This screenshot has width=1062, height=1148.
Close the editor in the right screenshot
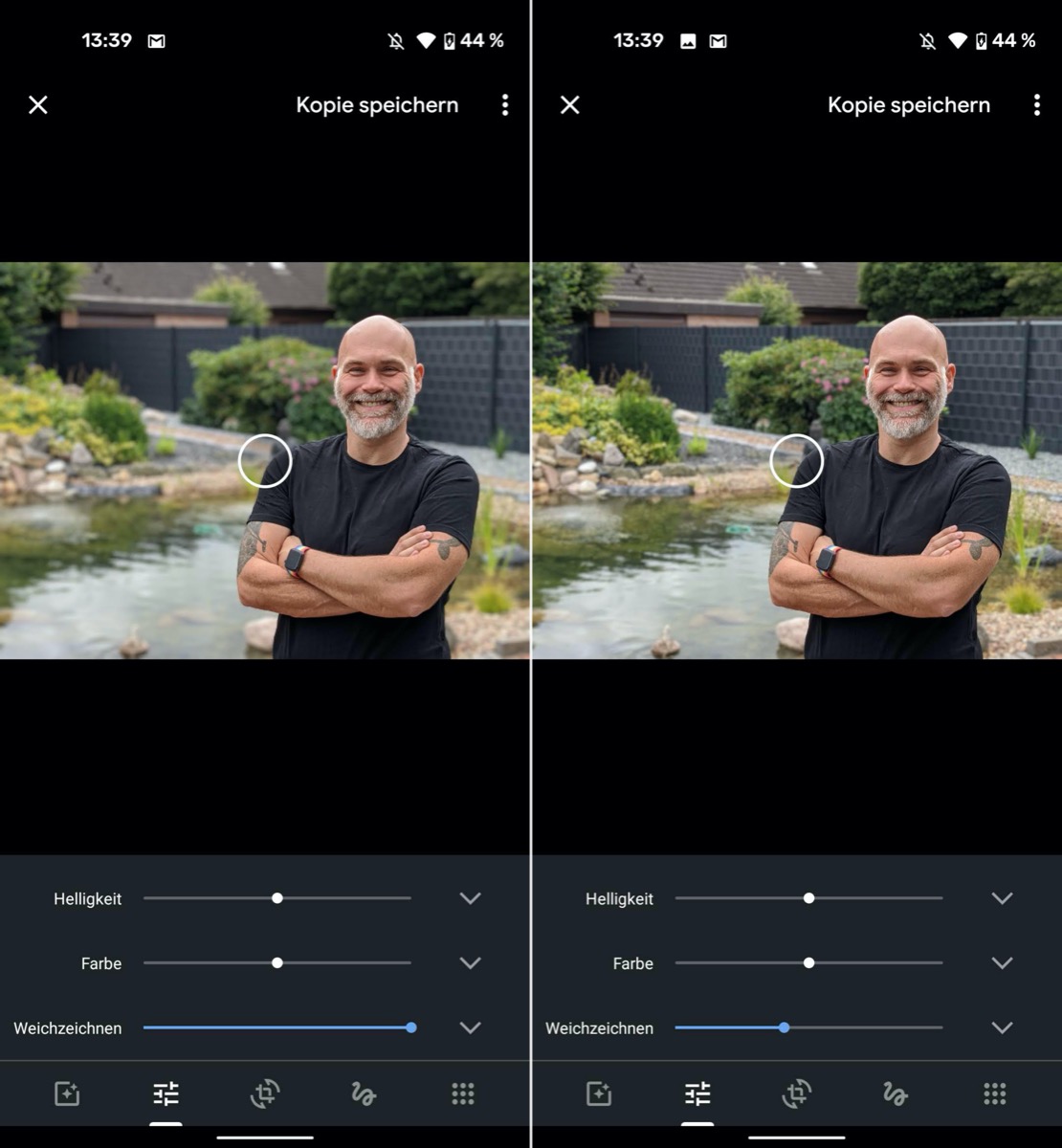pos(570,105)
